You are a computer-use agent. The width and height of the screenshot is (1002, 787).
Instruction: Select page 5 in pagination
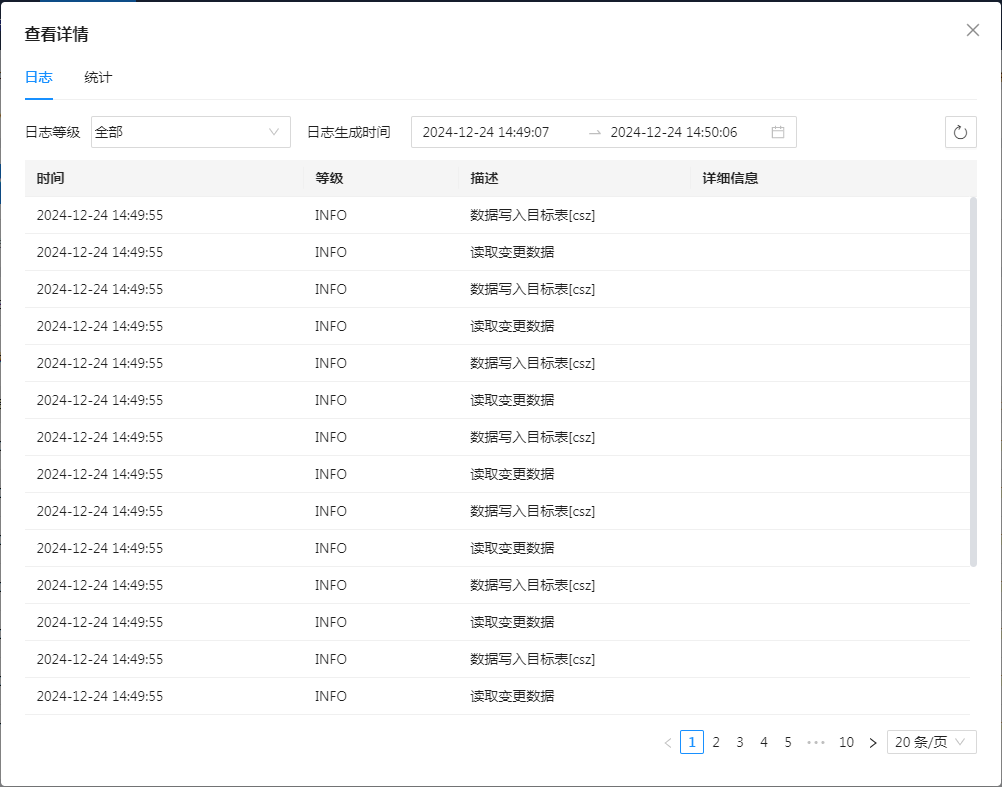pyautogui.click(x=788, y=742)
